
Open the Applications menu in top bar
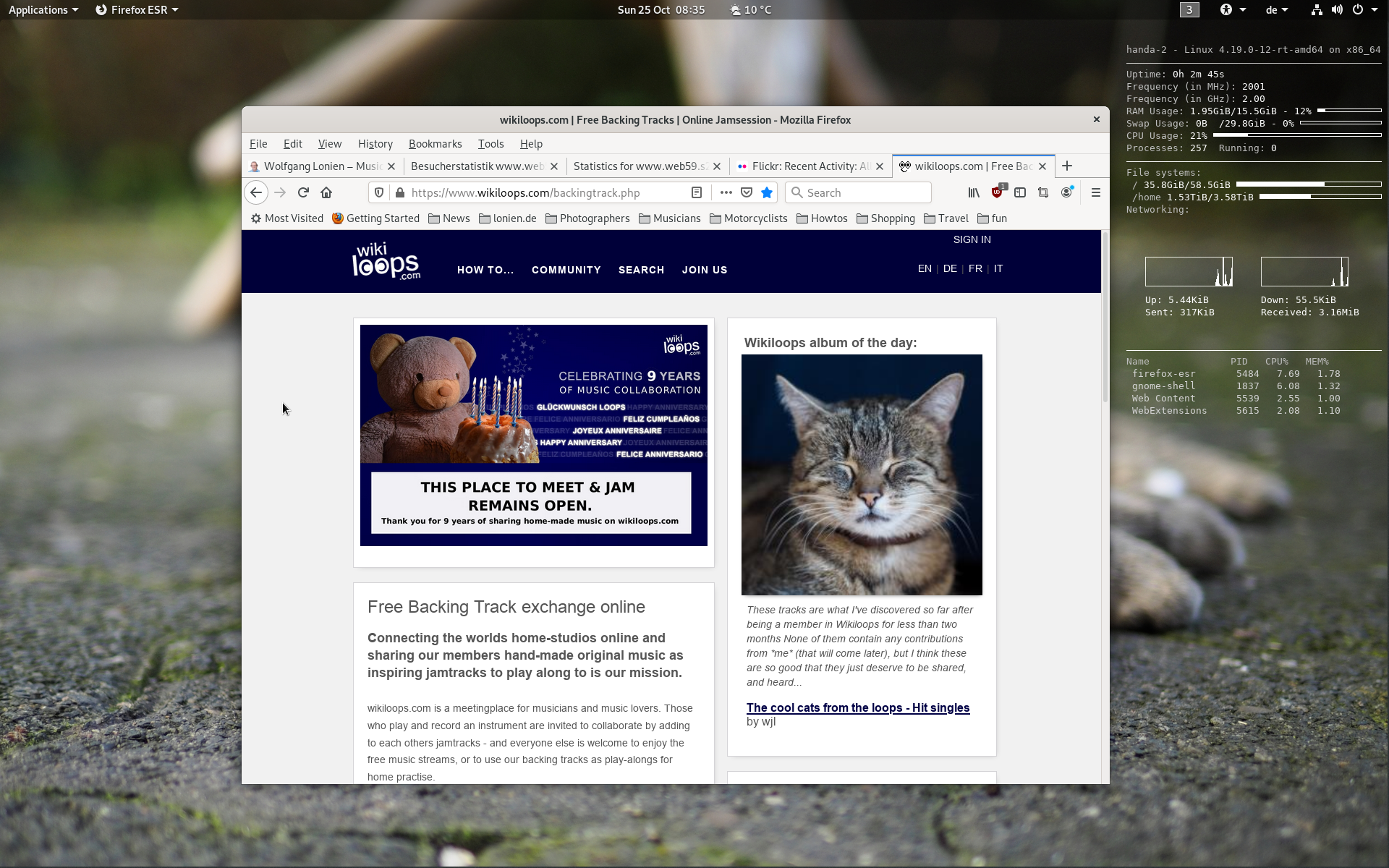[x=43, y=9]
